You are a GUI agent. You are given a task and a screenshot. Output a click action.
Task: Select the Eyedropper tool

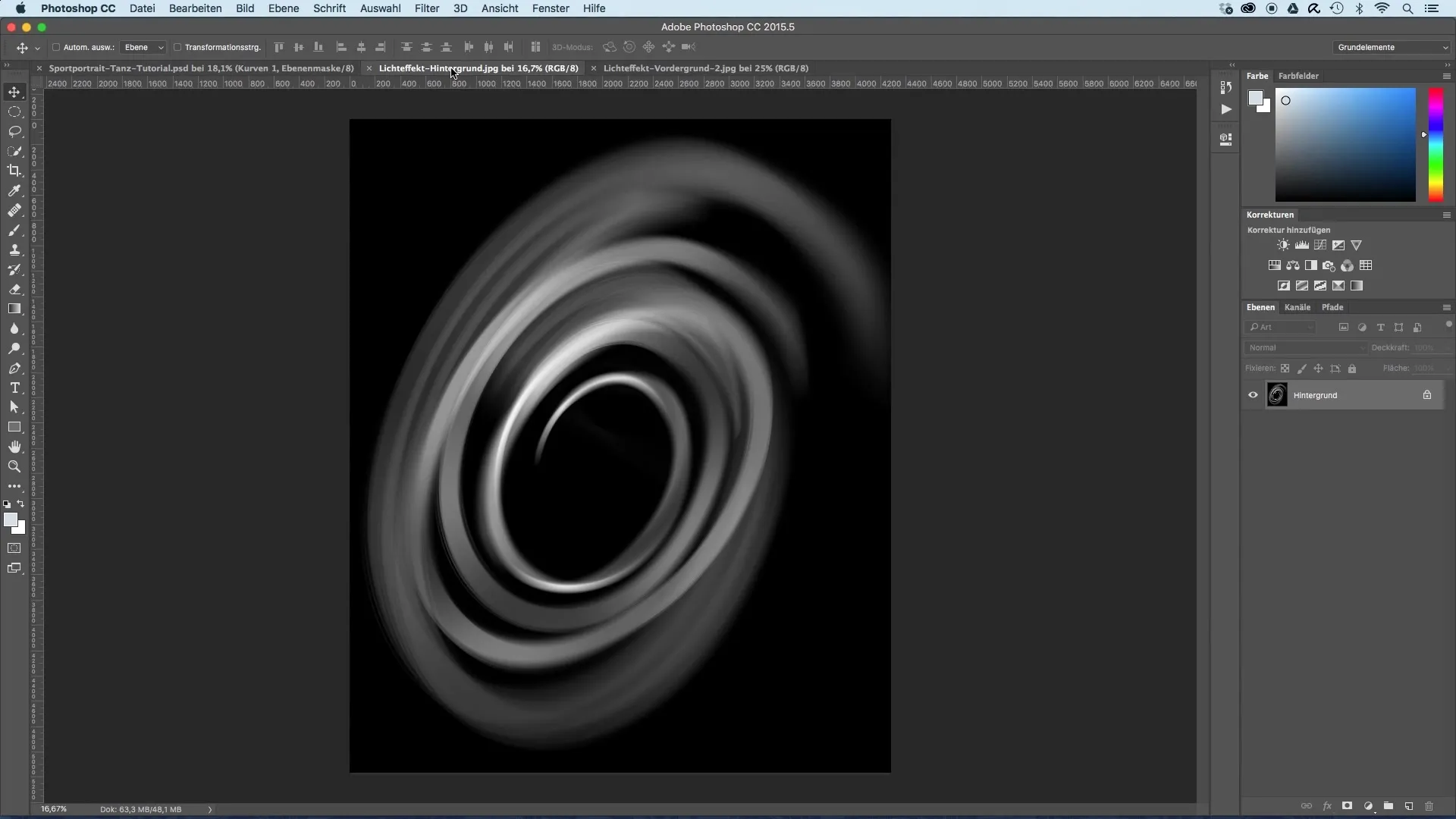14,190
